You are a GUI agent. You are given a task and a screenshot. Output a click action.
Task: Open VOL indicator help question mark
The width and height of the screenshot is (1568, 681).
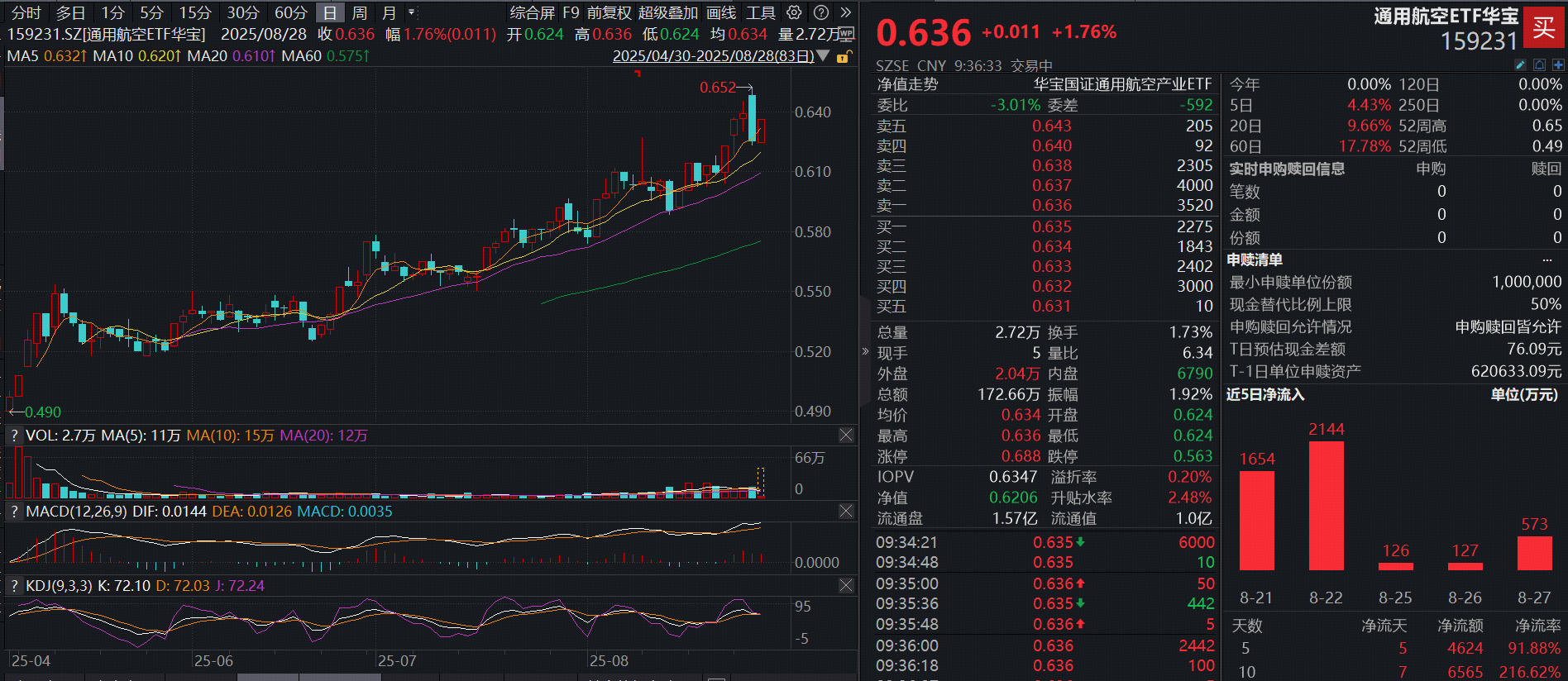point(14,436)
